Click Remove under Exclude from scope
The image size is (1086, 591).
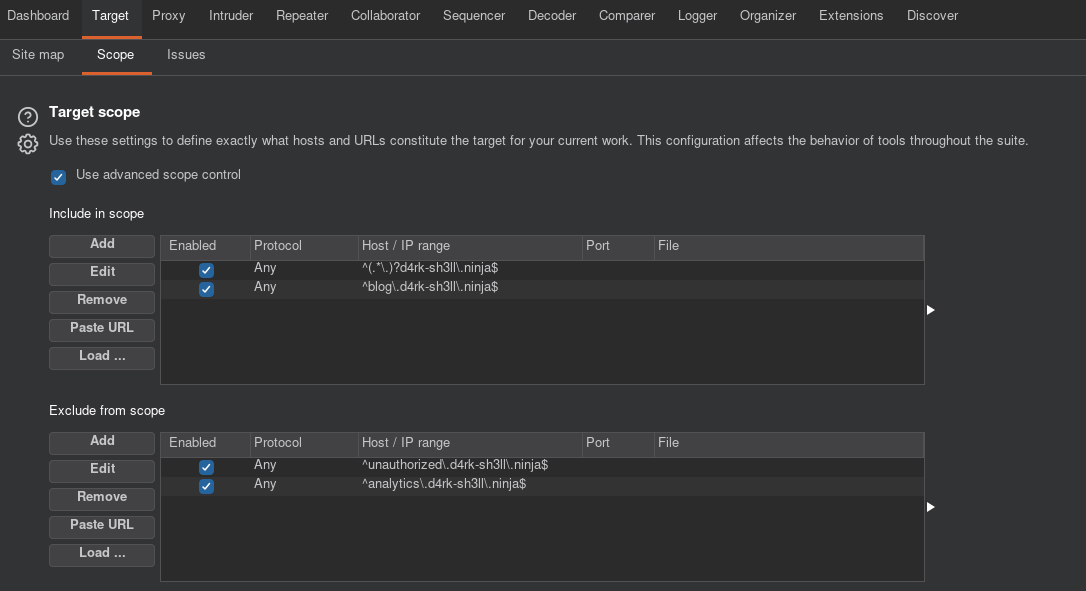point(102,498)
